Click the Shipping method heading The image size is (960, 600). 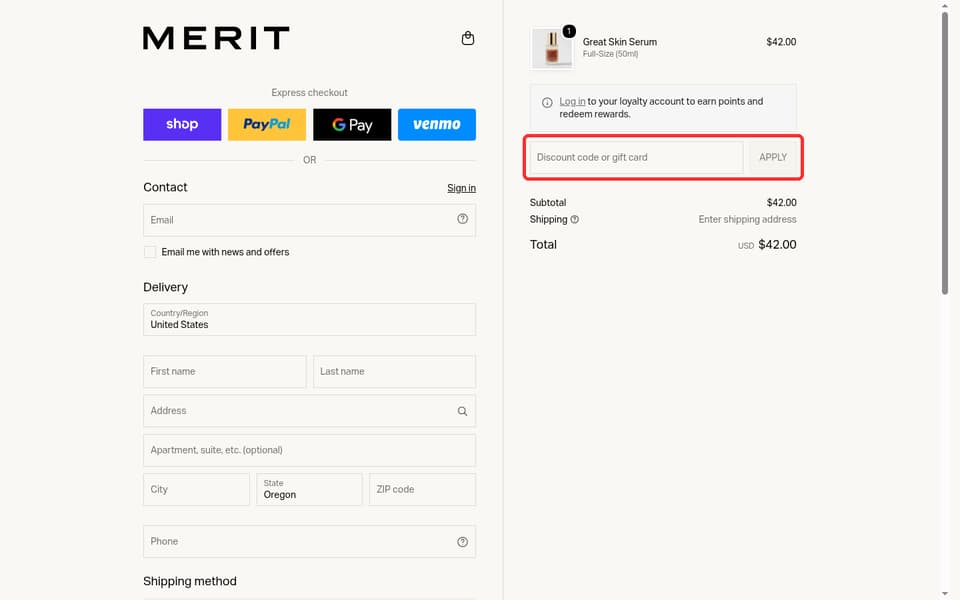pyautogui.click(x=190, y=581)
